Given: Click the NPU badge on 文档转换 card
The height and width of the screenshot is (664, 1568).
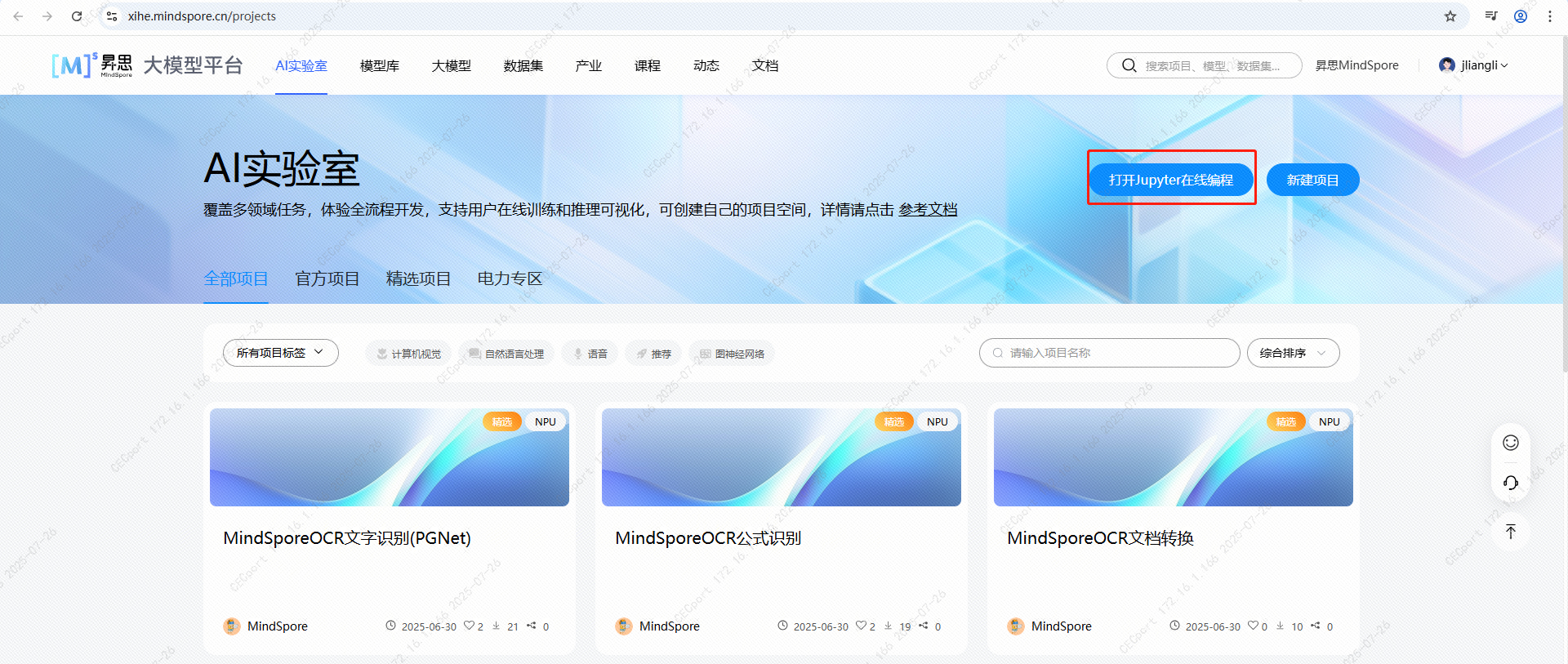Looking at the screenshot, I should tap(1330, 421).
